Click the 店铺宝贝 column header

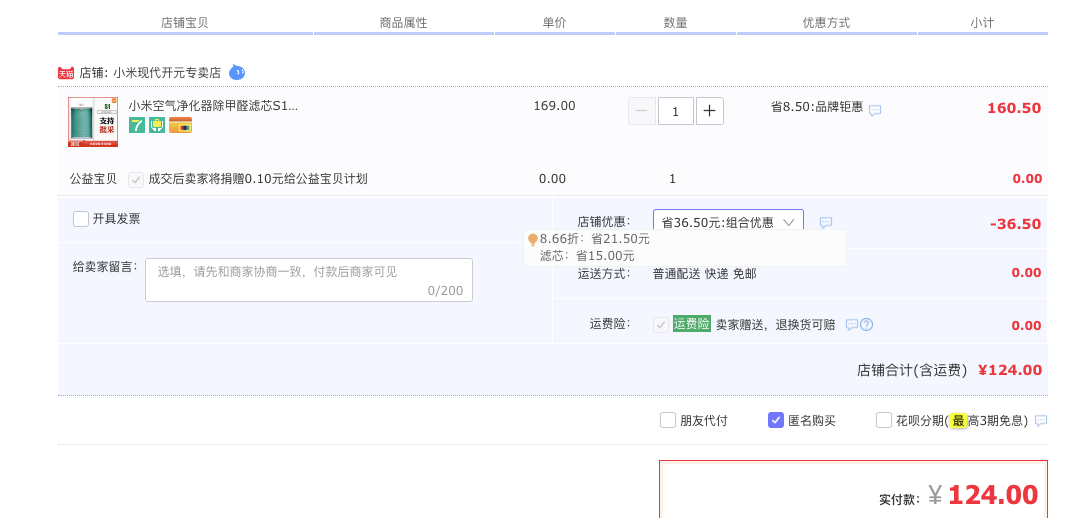coord(185,23)
